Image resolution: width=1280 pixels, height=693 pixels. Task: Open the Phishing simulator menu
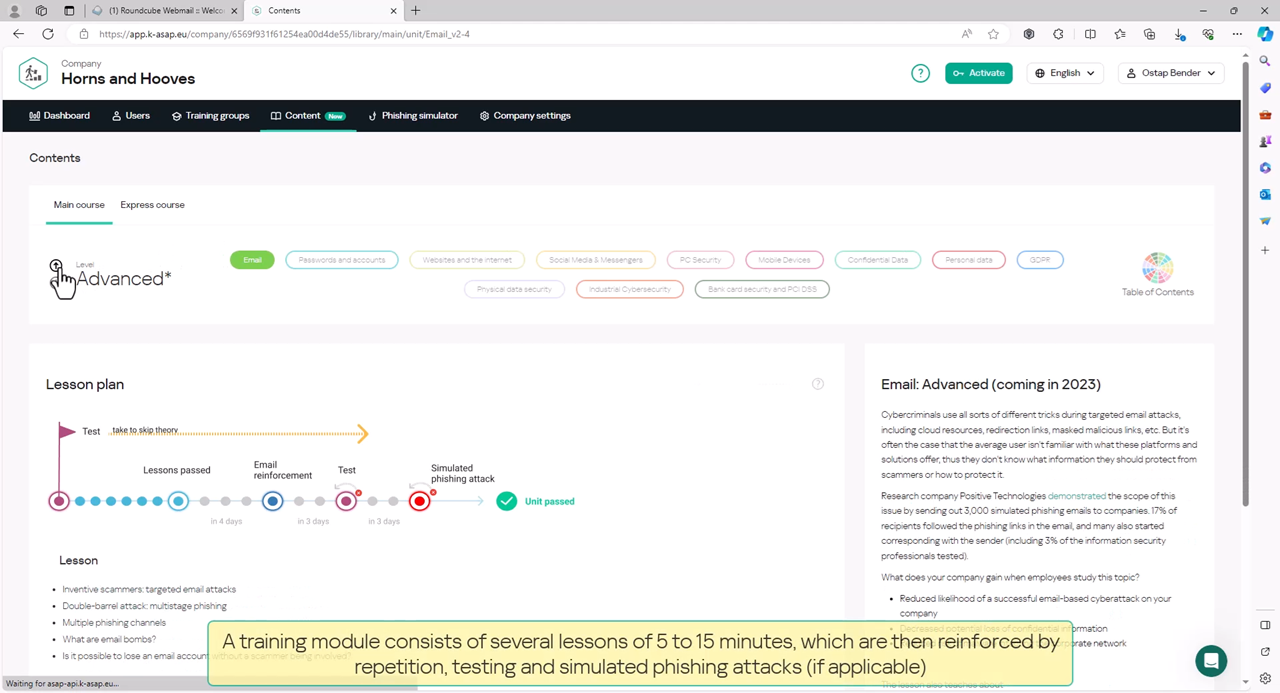(x=412, y=116)
